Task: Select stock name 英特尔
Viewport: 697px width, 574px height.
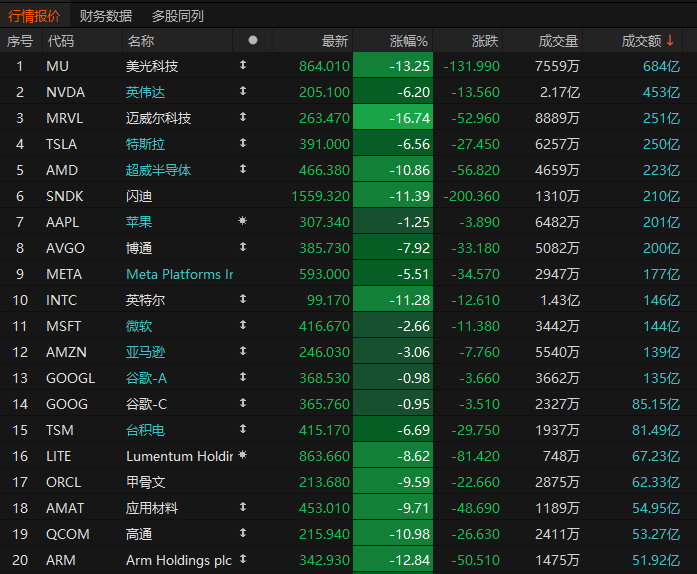Action: pyautogui.click(x=145, y=300)
